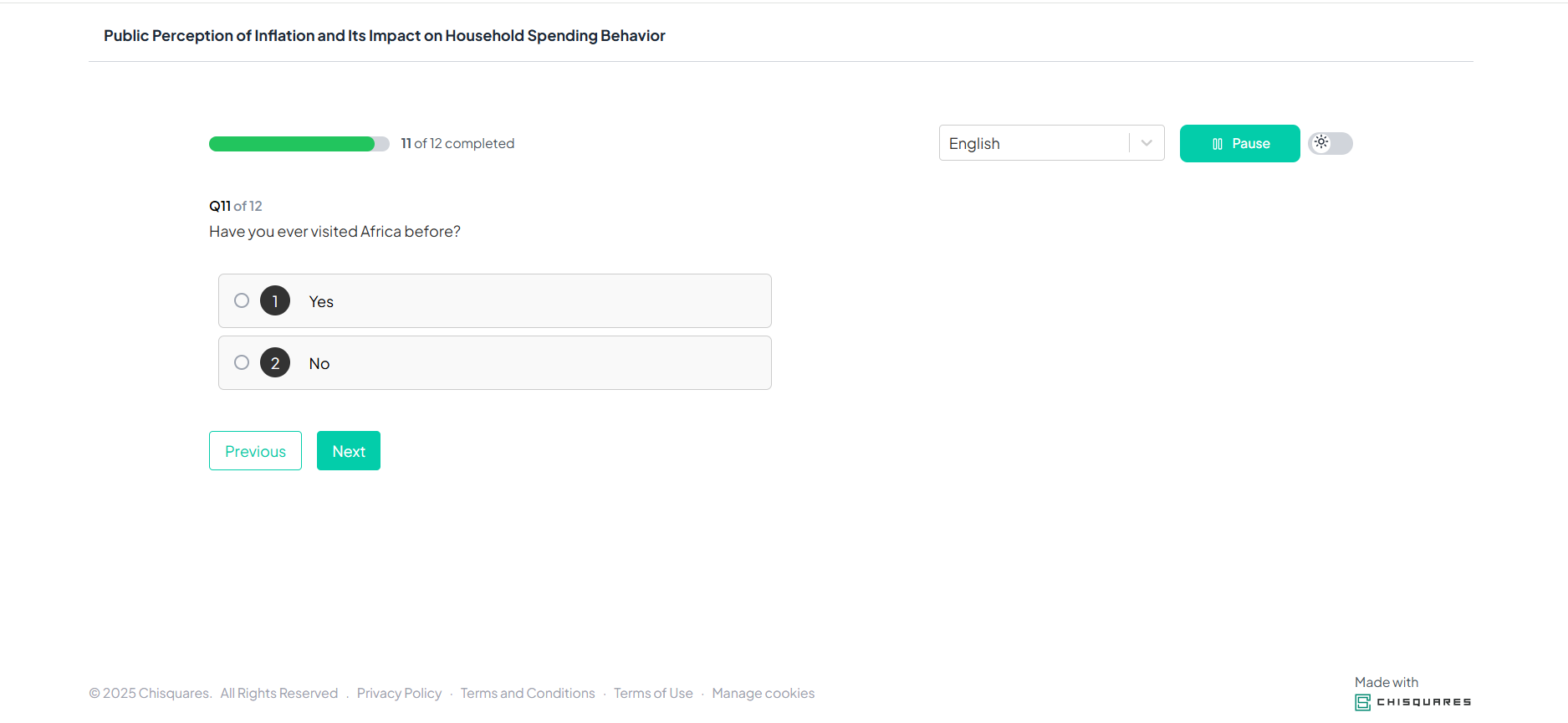Open the Privacy Policy link
Viewport: 1568px width, 723px height.
[399, 693]
